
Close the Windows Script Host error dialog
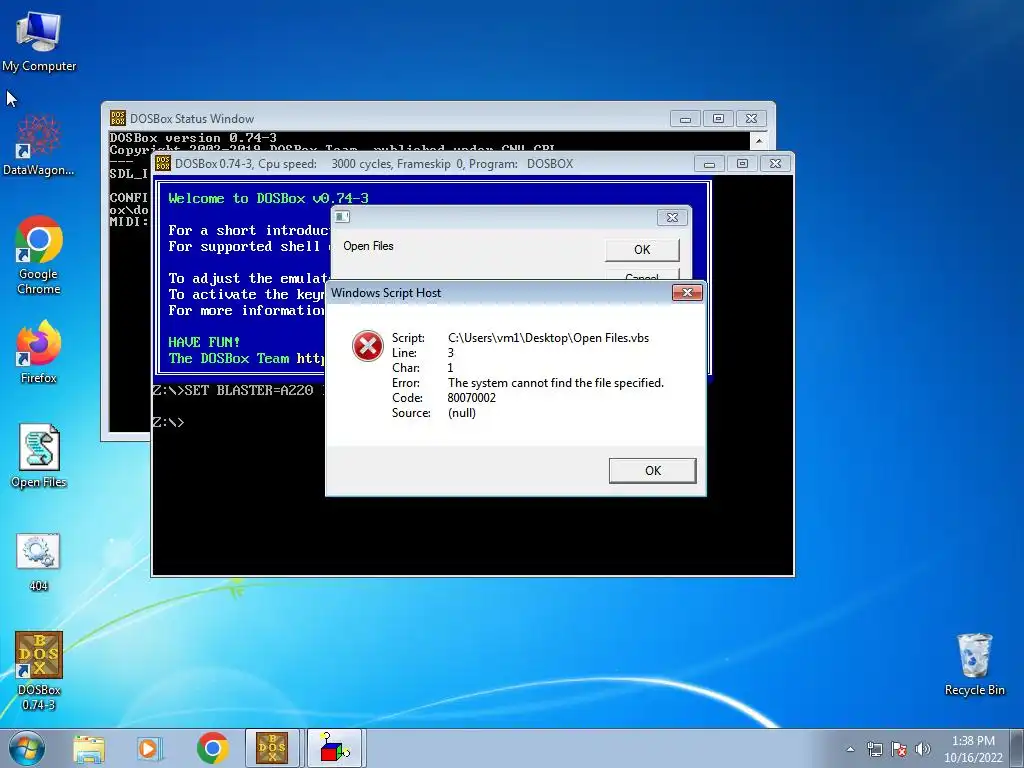pyautogui.click(x=687, y=293)
